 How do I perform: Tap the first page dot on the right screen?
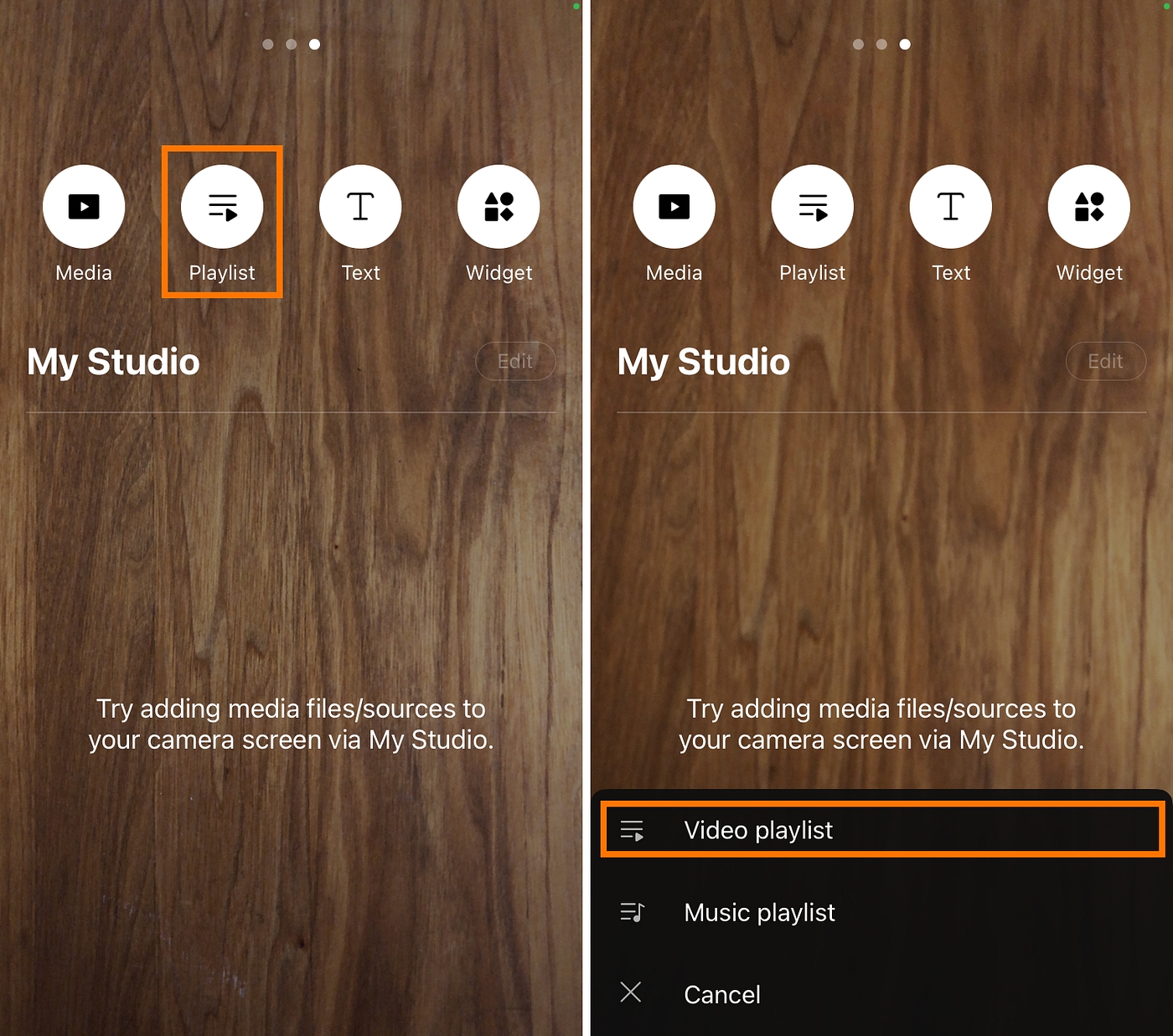click(858, 44)
